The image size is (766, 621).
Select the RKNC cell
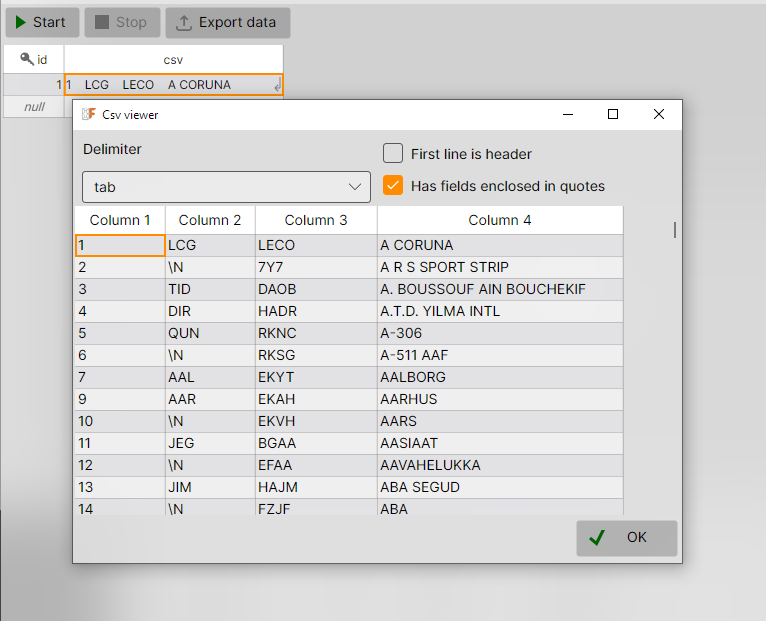(316, 333)
